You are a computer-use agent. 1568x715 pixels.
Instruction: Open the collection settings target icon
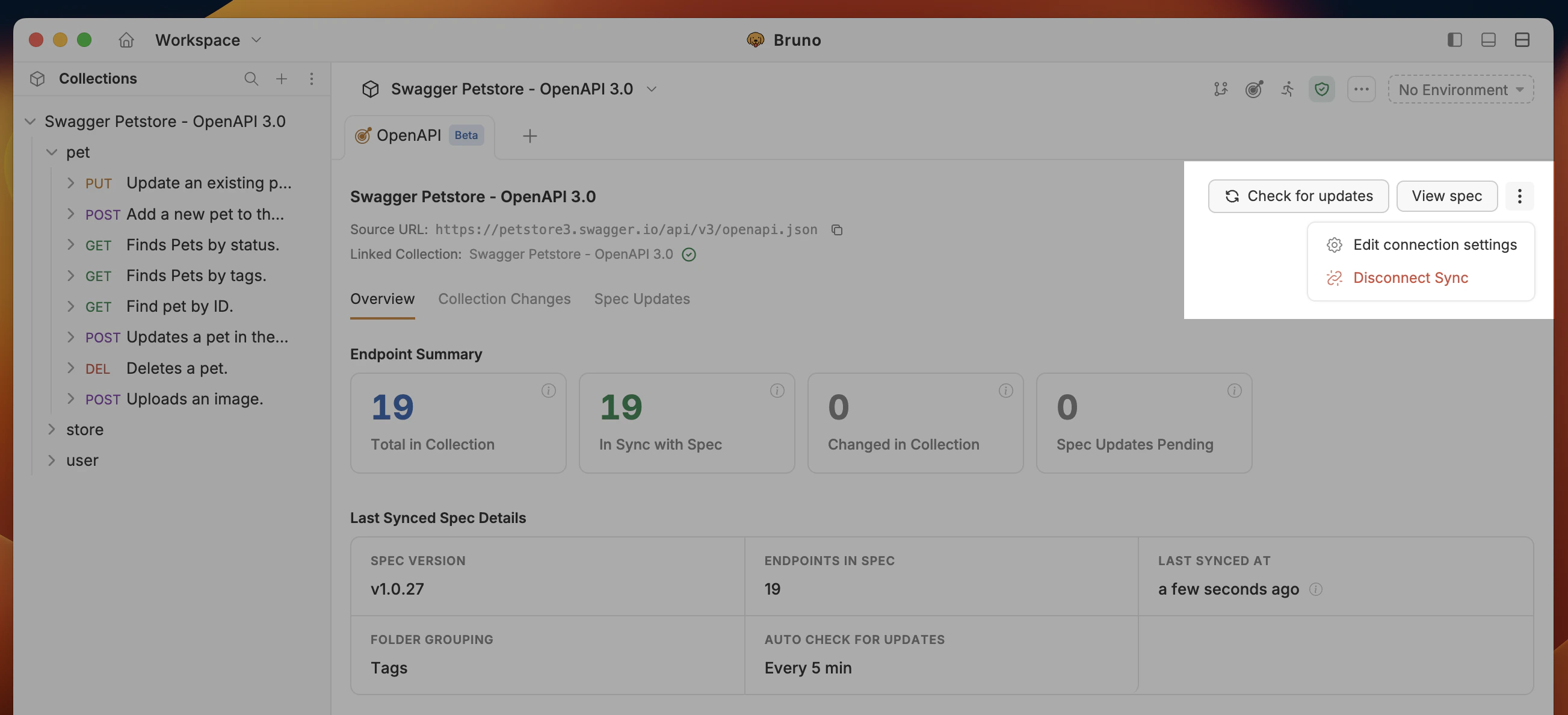coord(1254,89)
